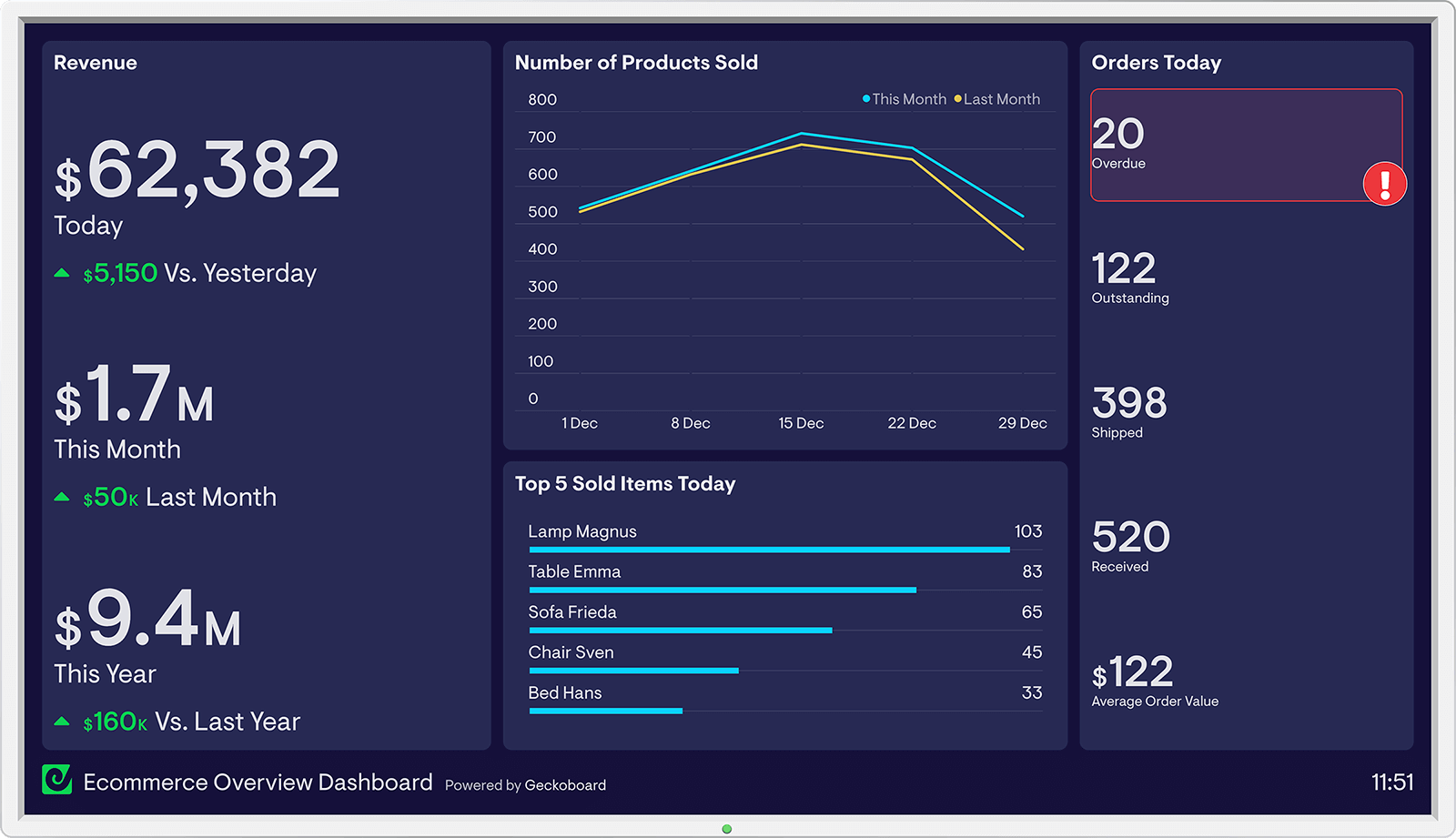Toggle the 20 Overdue highlighted card
This screenshot has width=1456, height=838.
tap(1246, 146)
